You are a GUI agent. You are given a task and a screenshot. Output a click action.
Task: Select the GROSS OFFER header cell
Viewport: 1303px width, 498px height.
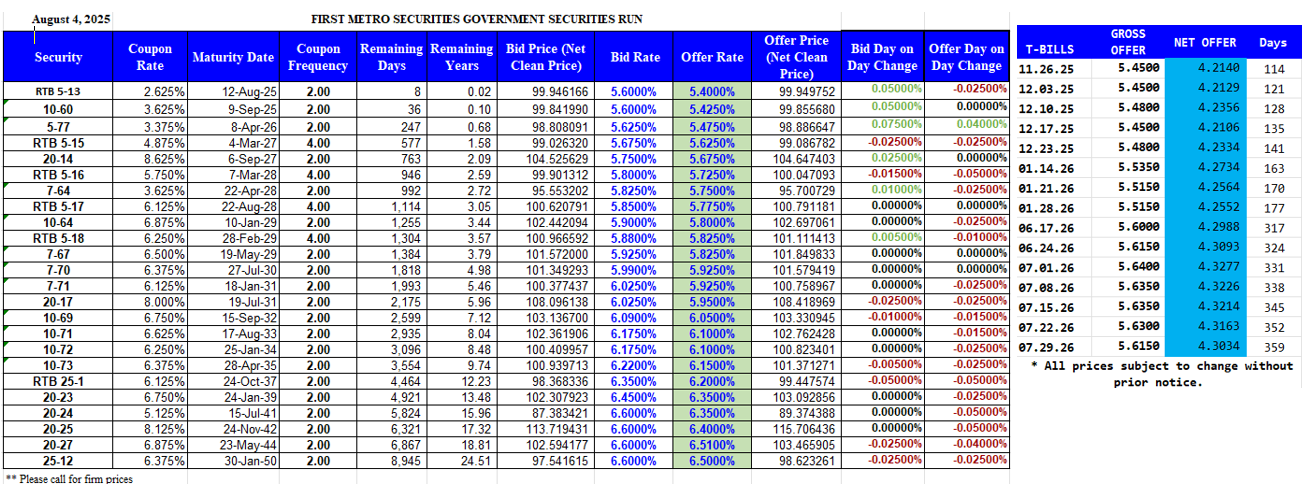click(x=1128, y=41)
